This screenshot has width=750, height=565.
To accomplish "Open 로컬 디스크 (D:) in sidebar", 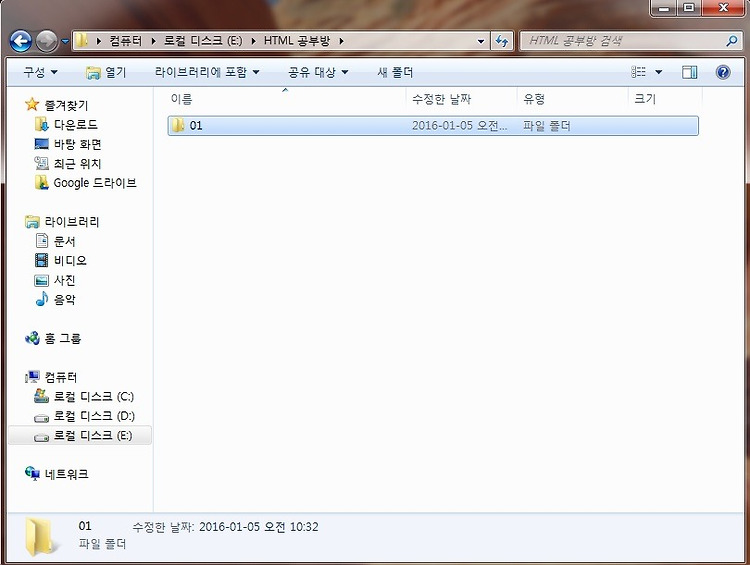I will 94,416.
